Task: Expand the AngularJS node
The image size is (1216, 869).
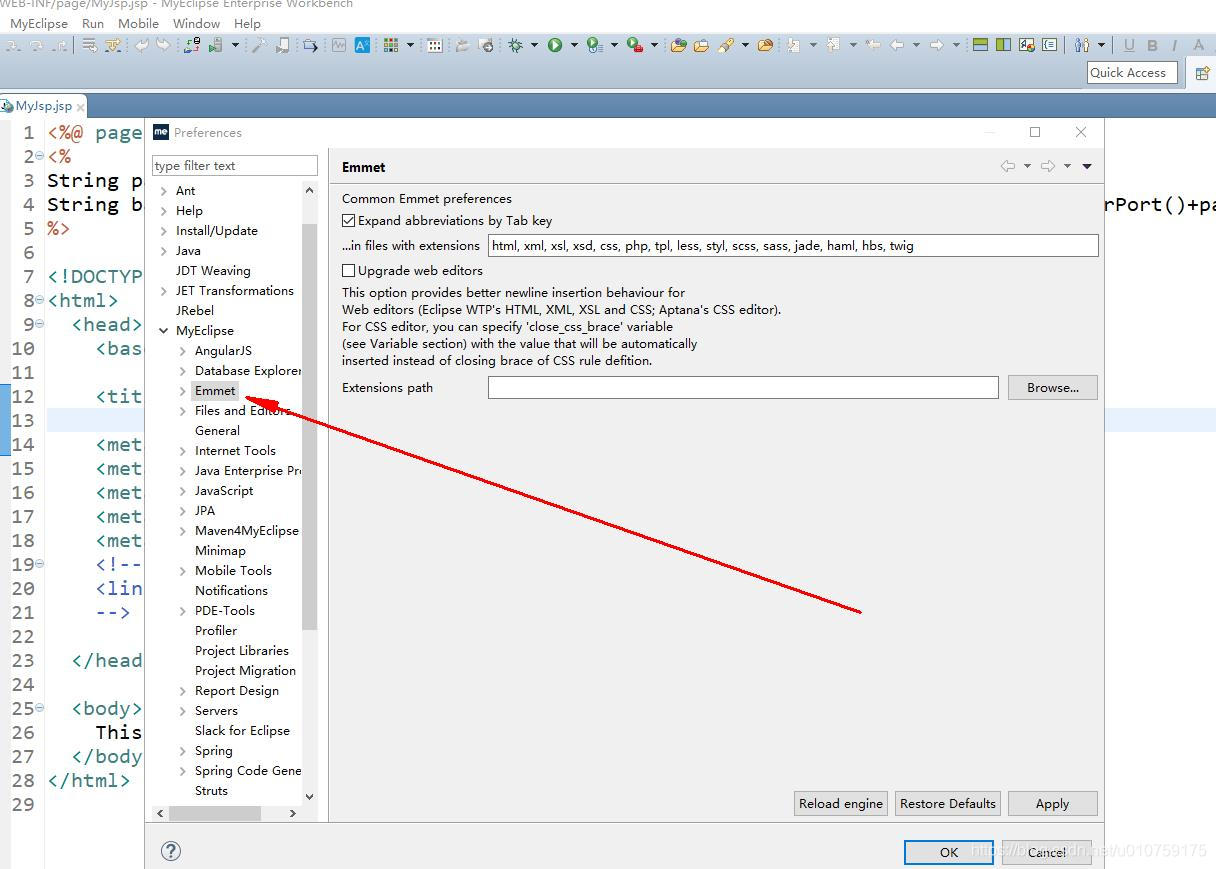Action: pos(183,350)
